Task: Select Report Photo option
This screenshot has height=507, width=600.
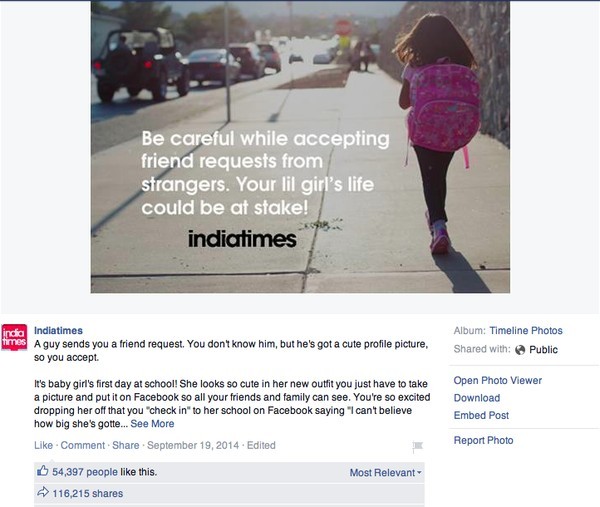Action: (x=483, y=440)
